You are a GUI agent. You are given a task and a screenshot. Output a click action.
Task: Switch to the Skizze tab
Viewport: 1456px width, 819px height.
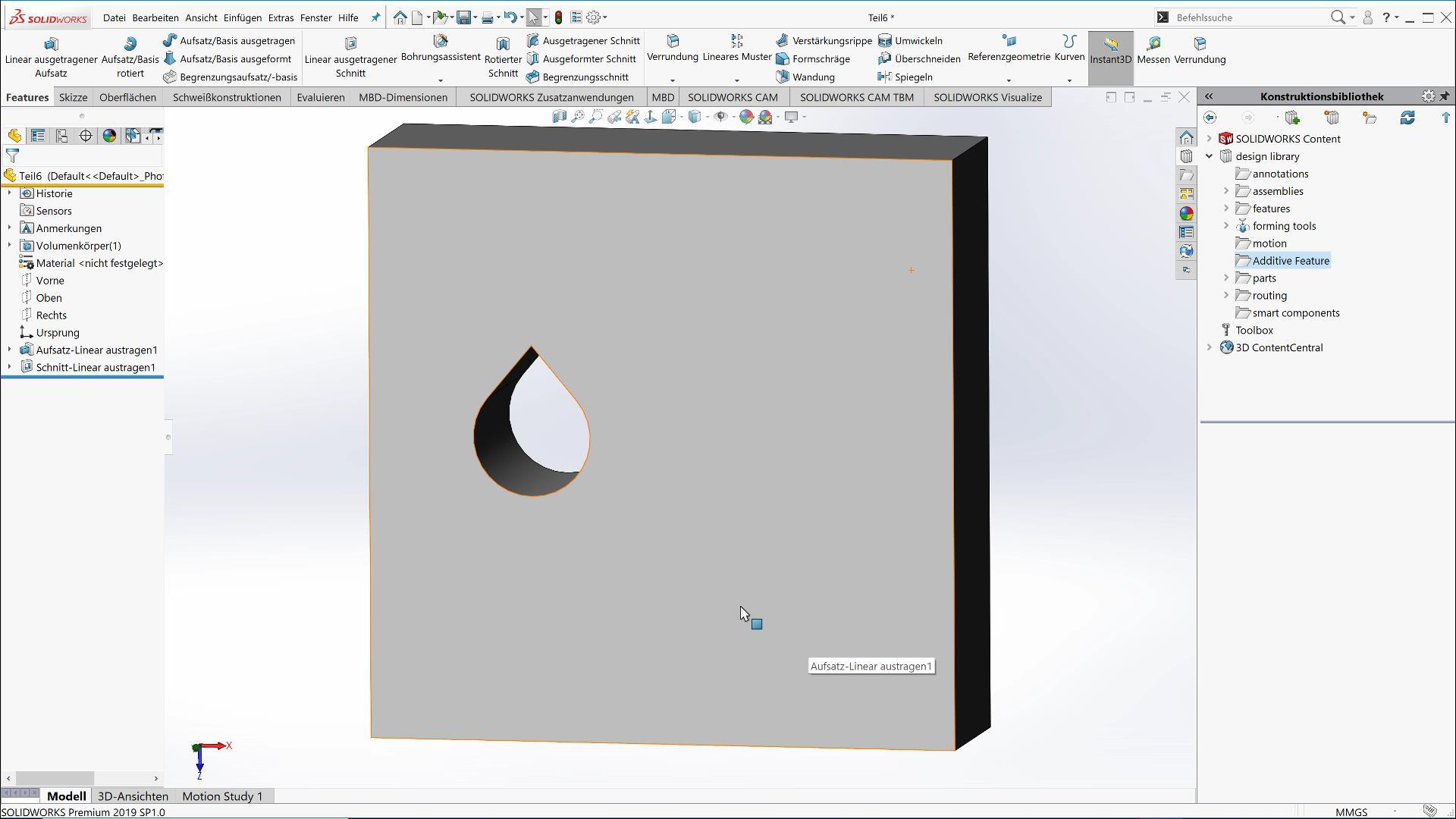(x=73, y=97)
